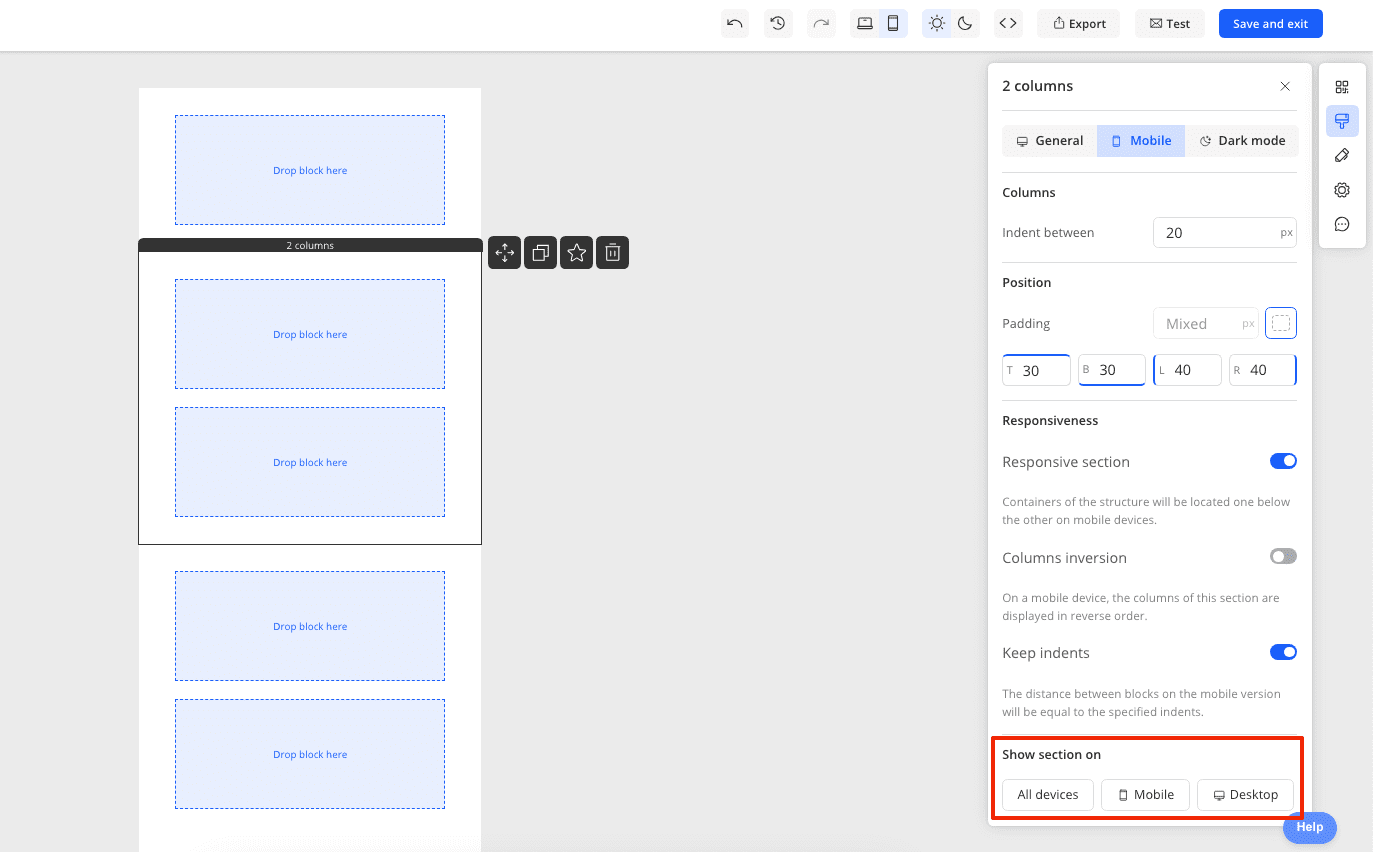Image resolution: width=1373 pixels, height=852 pixels.
Task: Click the 2 columns panel title
Action: tap(1037, 86)
